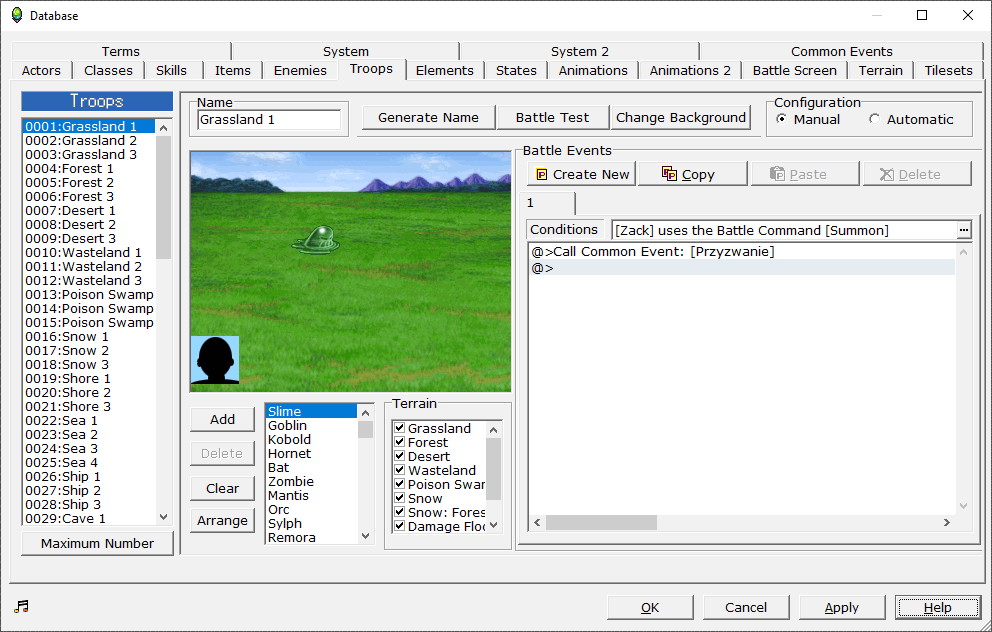The height and width of the screenshot is (632, 992).
Task: Toggle the Grassland terrain checkbox
Action: [x=399, y=428]
